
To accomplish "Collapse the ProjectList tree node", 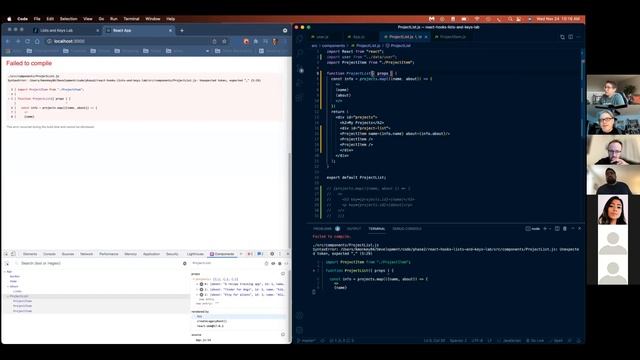I will pos(8,296).
